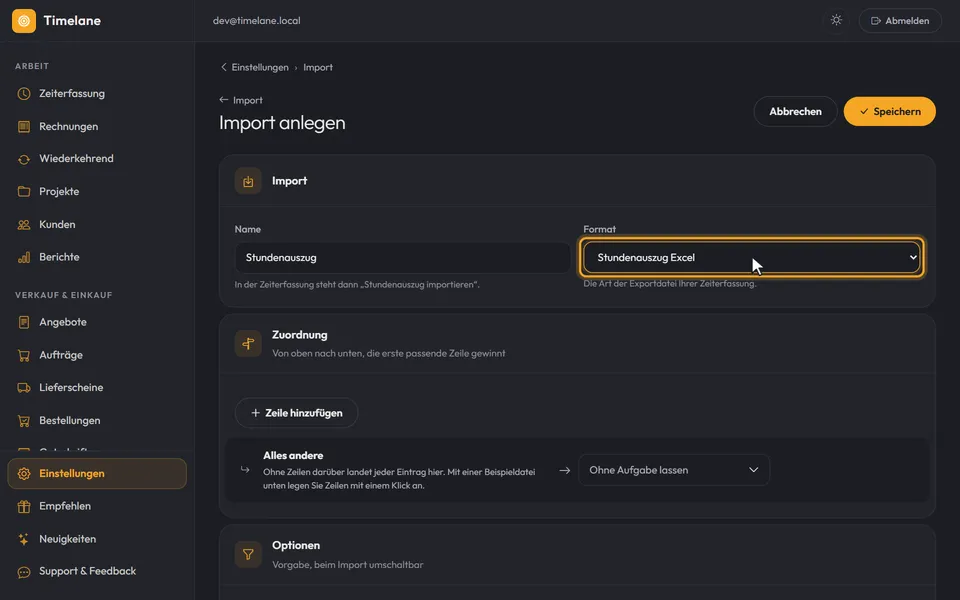Click the Berichte bar chart icon

(24, 257)
